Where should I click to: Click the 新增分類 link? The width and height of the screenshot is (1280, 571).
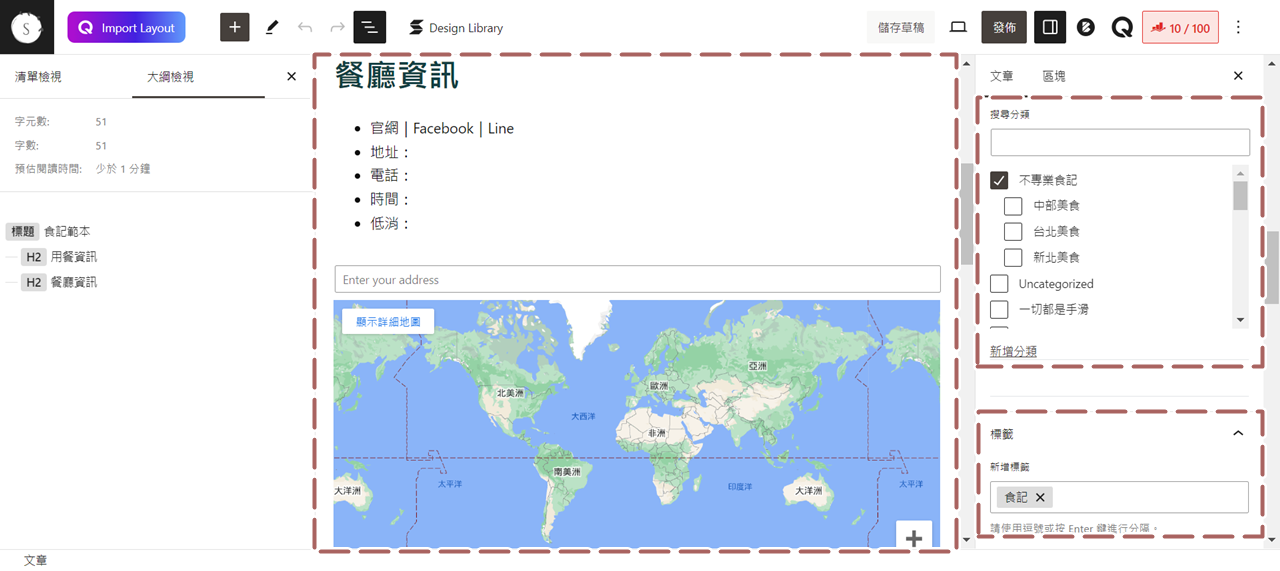click(1013, 351)
